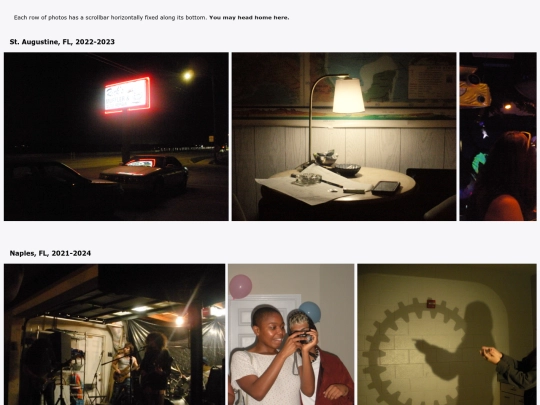Open the gear shadow hand puppet photo
The width and height of the screenshot is (540, 405).
tap(447, 334)
